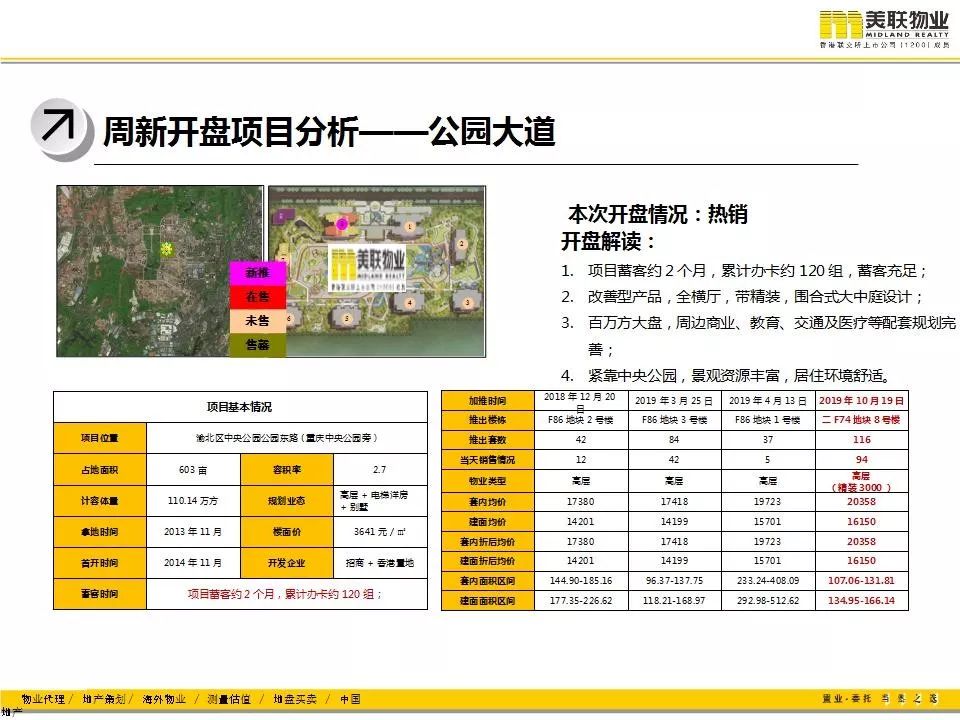Viewport: 960px width, 720px height.
Task: Click 海外物业 in the footer bar
Action: [x=164, y=699]
